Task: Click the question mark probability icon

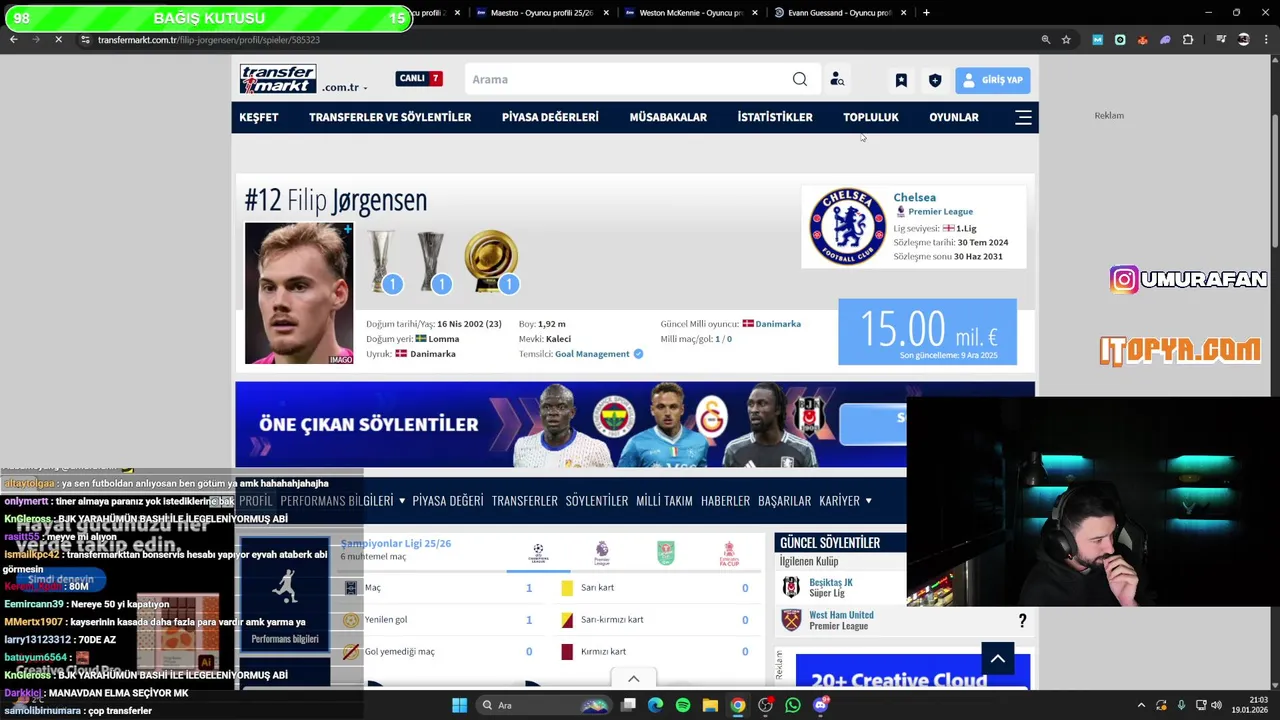Action: (1022, 621)
